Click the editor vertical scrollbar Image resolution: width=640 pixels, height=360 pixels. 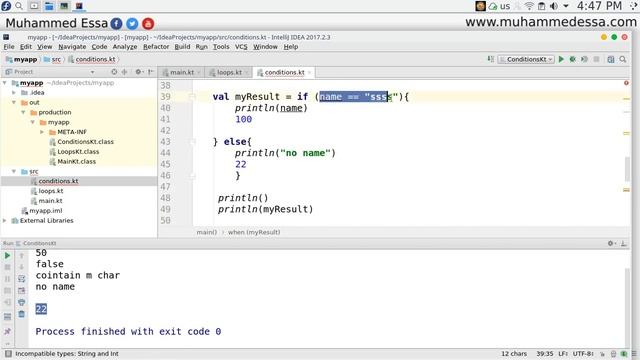(627, 169)
